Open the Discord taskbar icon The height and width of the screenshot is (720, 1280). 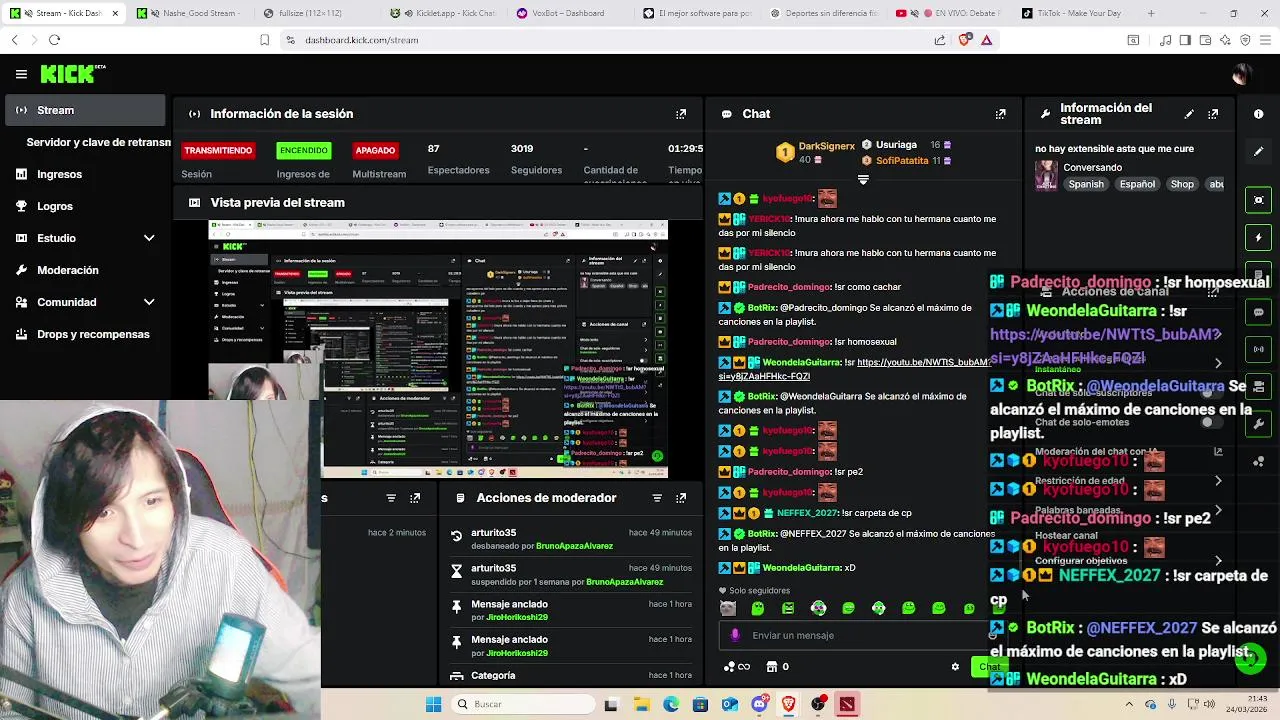[760, 704]
